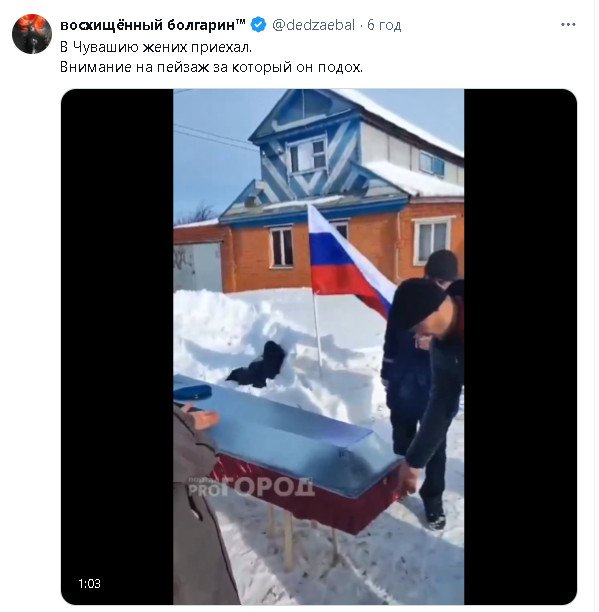Open the display name восхищённый болгарин

[148, 25]
